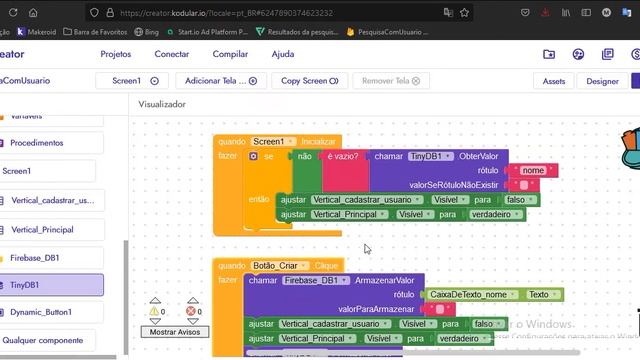Select Qualquer componente in the tree
This screenshot has height=360, width=640.
(47, 340)
